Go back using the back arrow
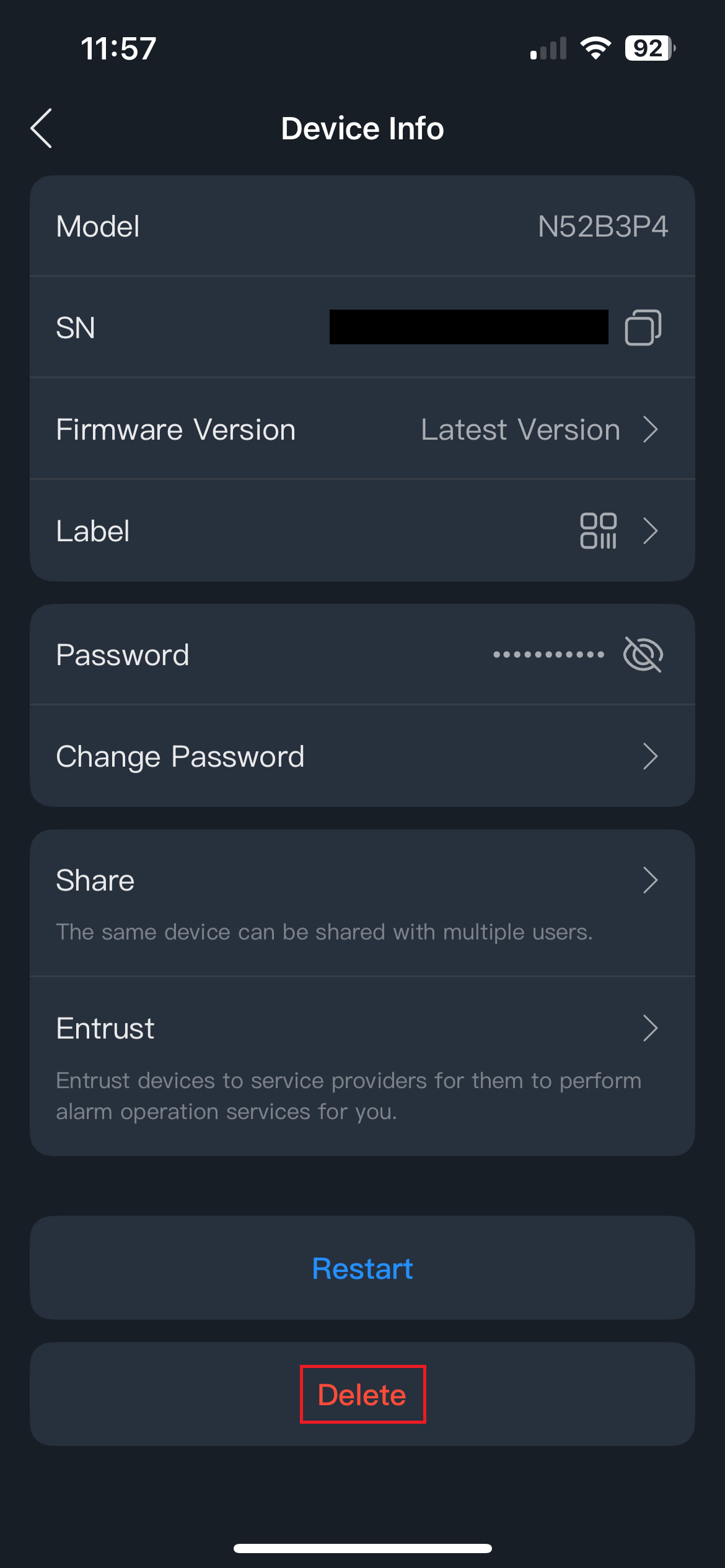 [42, 128]
